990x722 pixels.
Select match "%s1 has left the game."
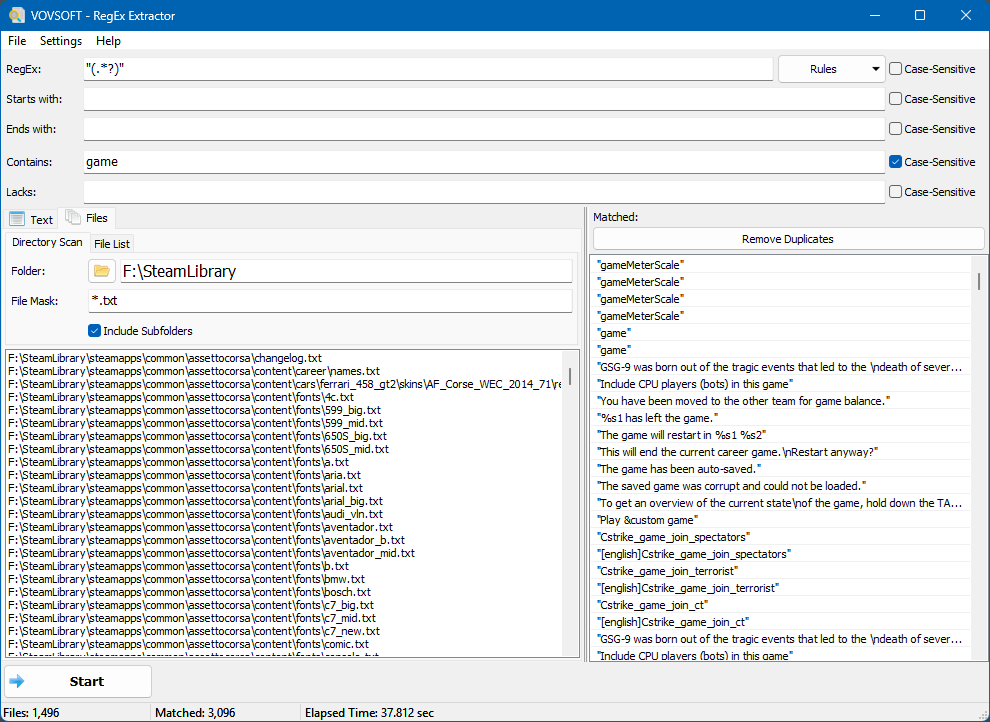pos(658,418)
